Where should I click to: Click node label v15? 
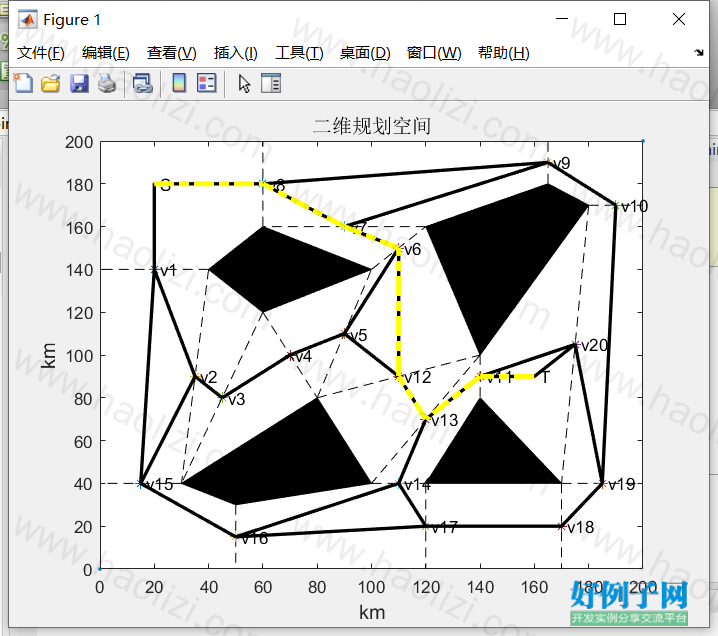(x=159, y=484)
